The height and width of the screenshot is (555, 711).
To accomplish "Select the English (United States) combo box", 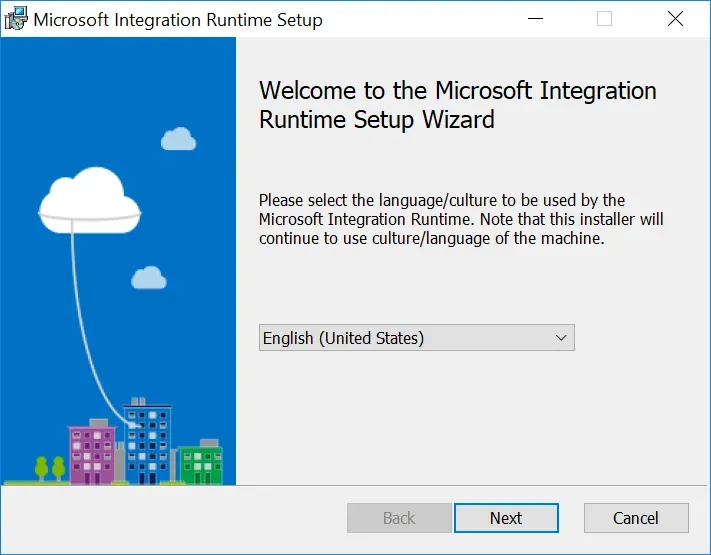I will click(405, 338).
